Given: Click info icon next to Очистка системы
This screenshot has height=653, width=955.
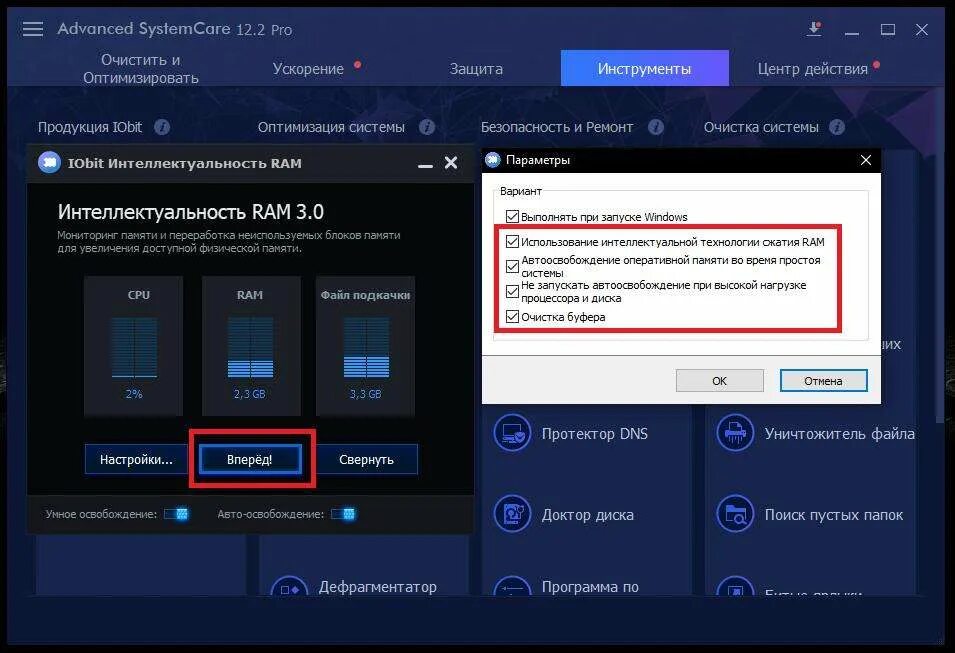Looking at the screenshot, I should pyautogui.click(x=837, y=127).
